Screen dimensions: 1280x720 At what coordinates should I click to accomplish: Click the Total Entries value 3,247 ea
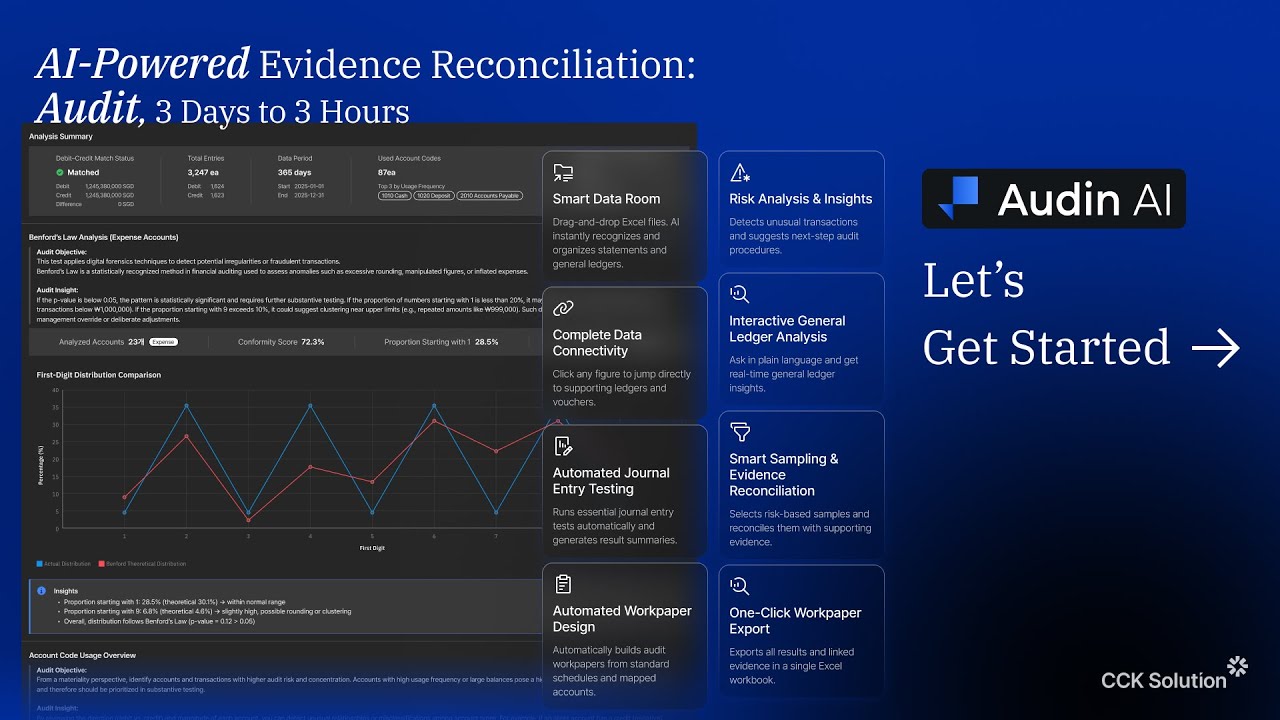(205, 172)
